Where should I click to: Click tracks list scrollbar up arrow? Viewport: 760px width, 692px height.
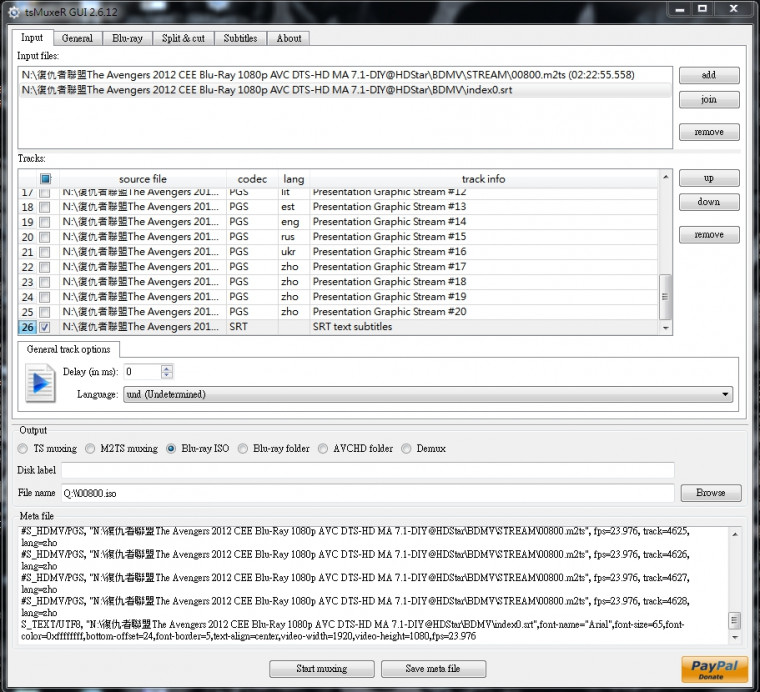click(665, 177)
